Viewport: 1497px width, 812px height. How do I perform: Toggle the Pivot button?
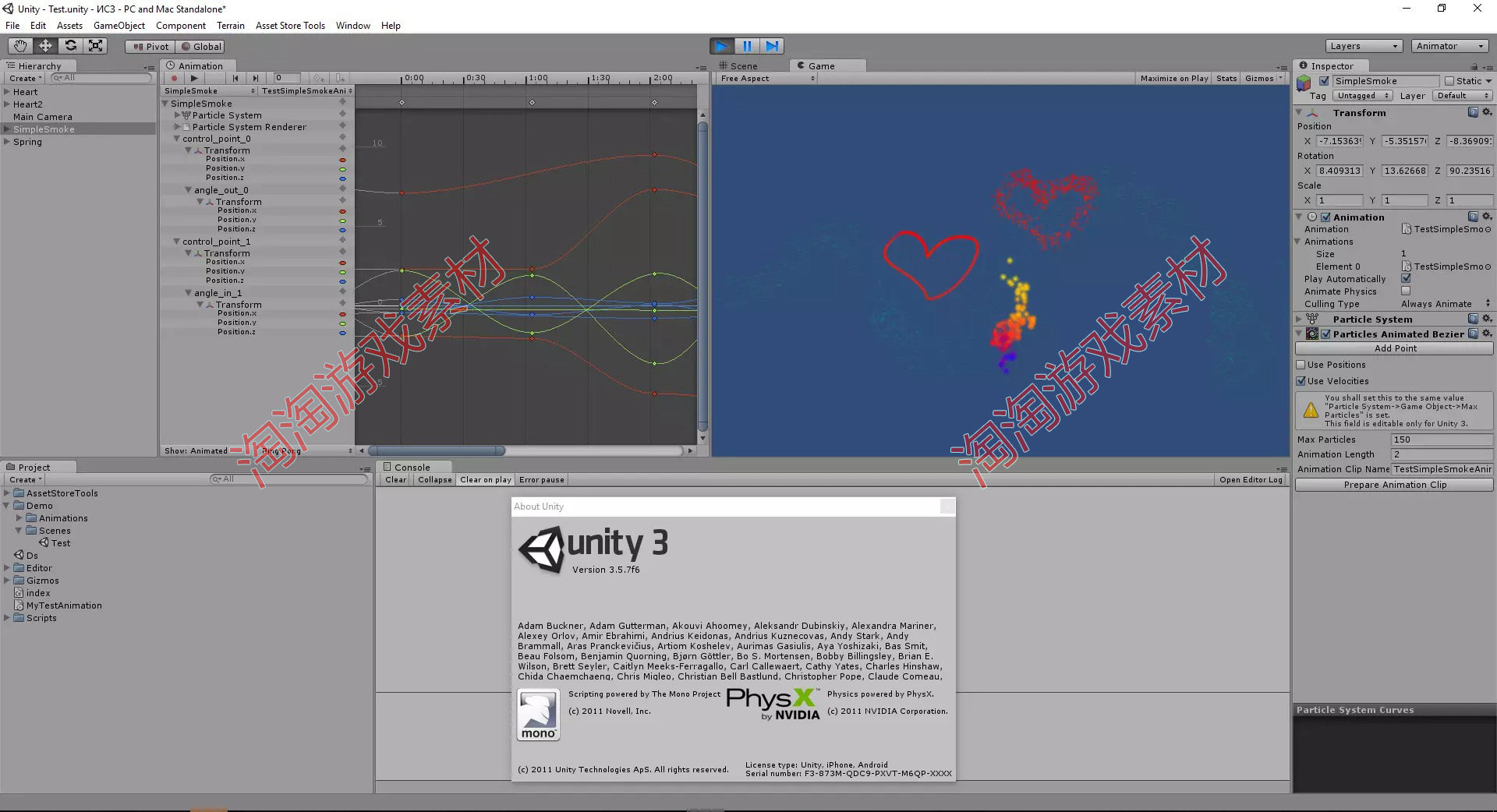pos(150,47)
